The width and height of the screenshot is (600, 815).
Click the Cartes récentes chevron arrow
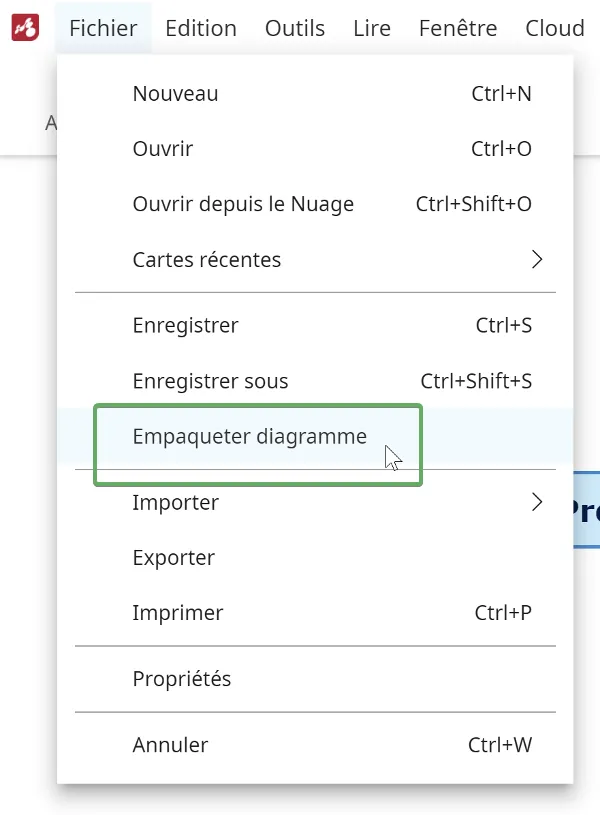point(537,260)
